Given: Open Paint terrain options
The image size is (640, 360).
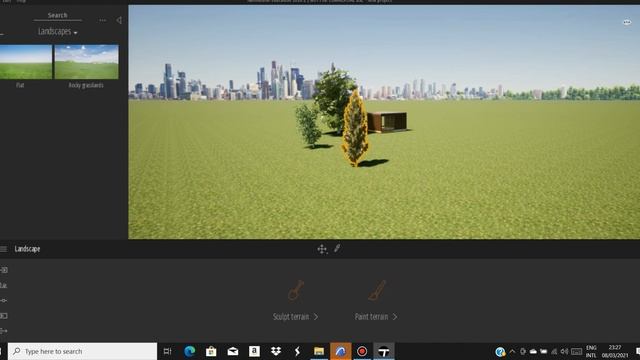Looking at the screenshot, I should [x=376, y=317].
